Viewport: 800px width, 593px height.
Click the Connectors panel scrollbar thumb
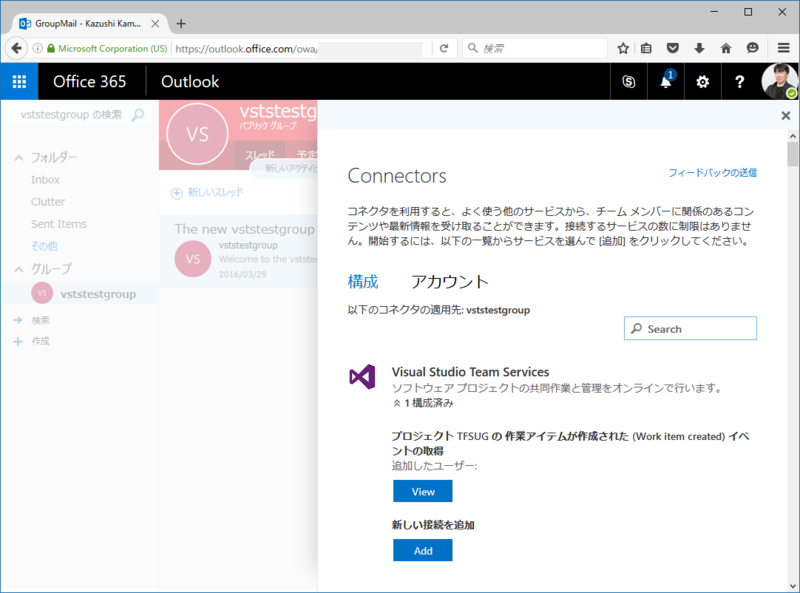pyautogui.click(x=792, y=154)
